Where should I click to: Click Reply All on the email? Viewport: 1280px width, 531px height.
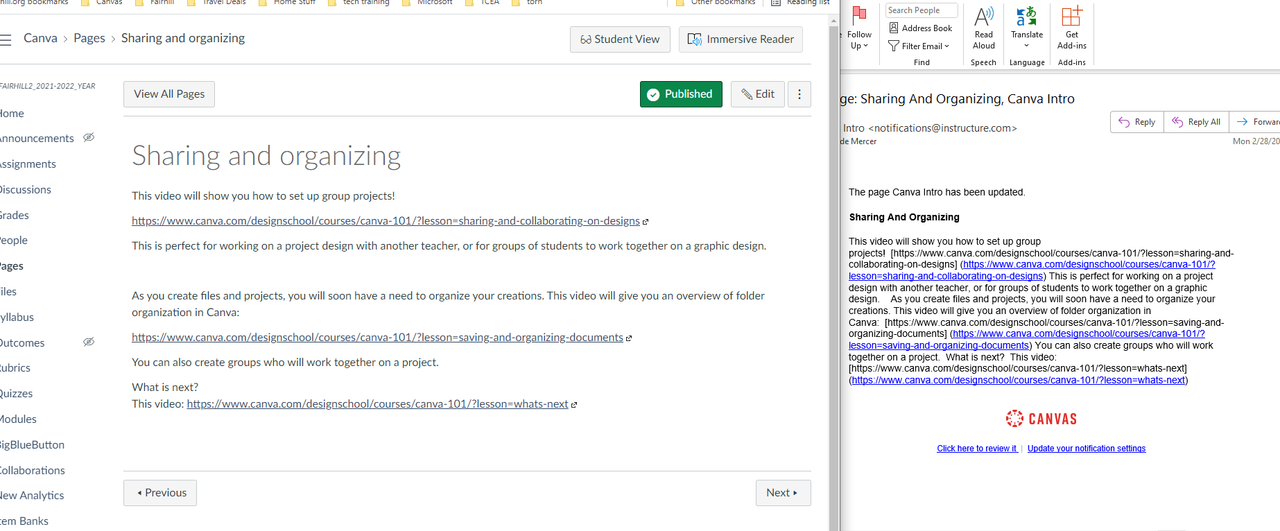pos(1195,122)
